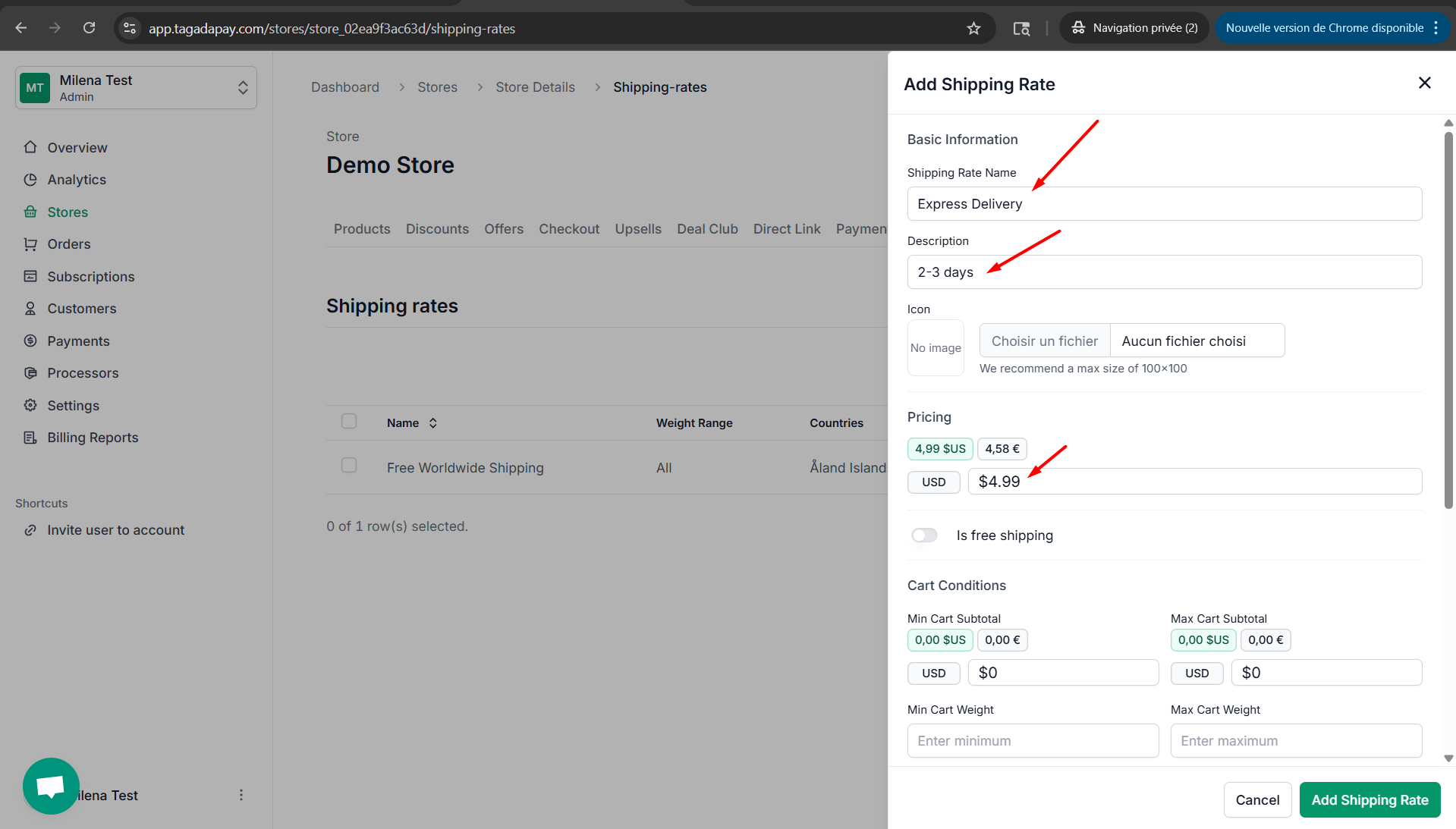Click the panel scrollbar down arrow
The image size is (1456, 829).
[1448, 758]
